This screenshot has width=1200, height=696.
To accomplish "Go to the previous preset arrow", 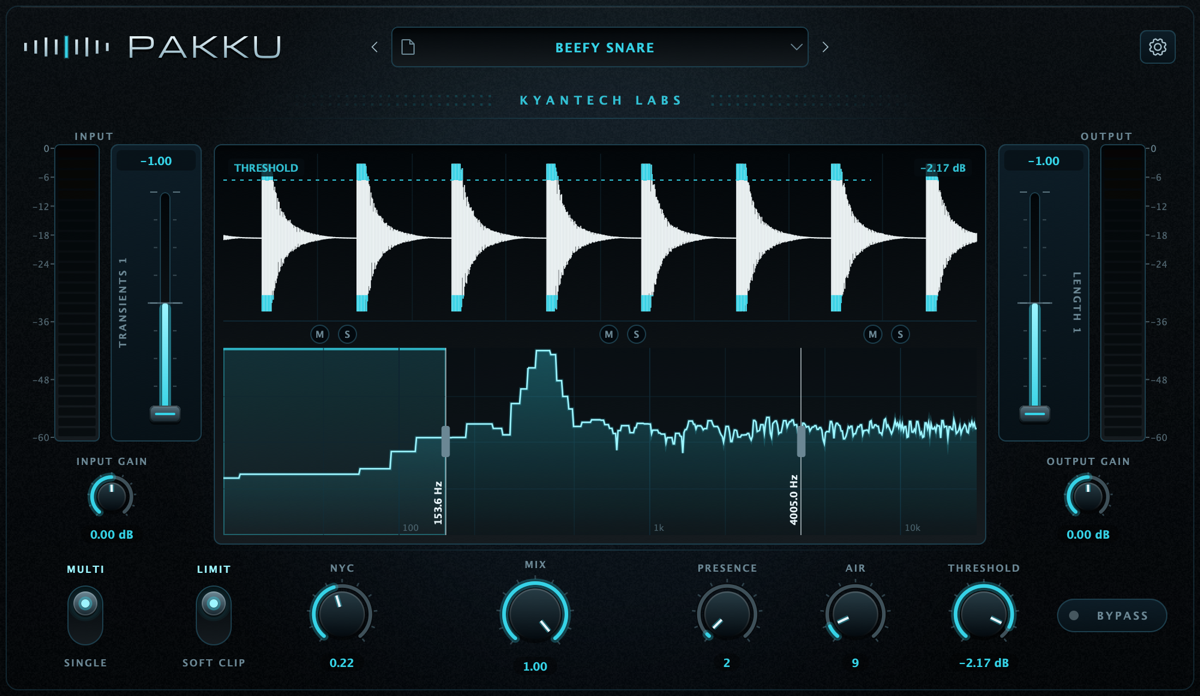I will coord(375,47).
